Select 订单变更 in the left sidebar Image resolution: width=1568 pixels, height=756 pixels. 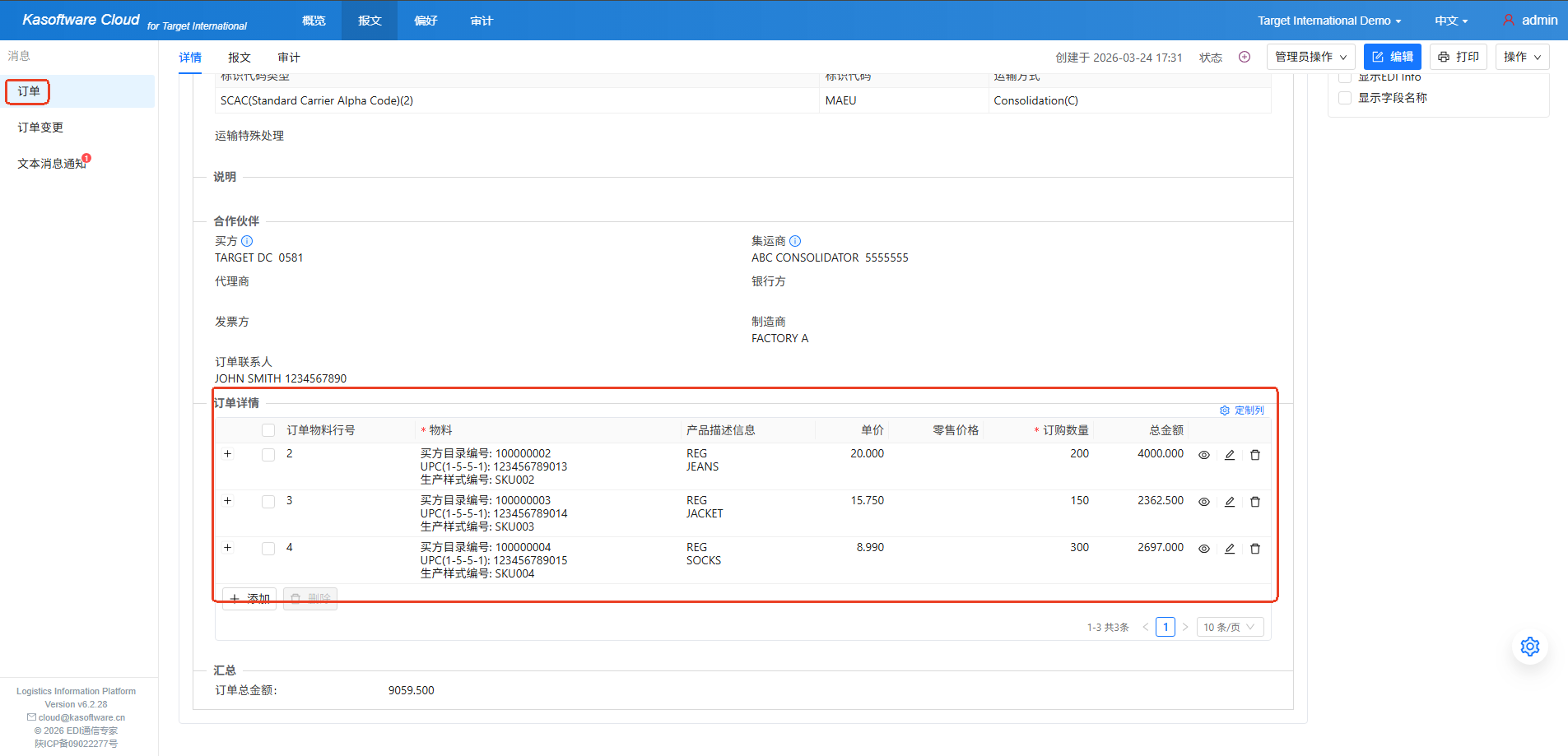pos(40,128)
